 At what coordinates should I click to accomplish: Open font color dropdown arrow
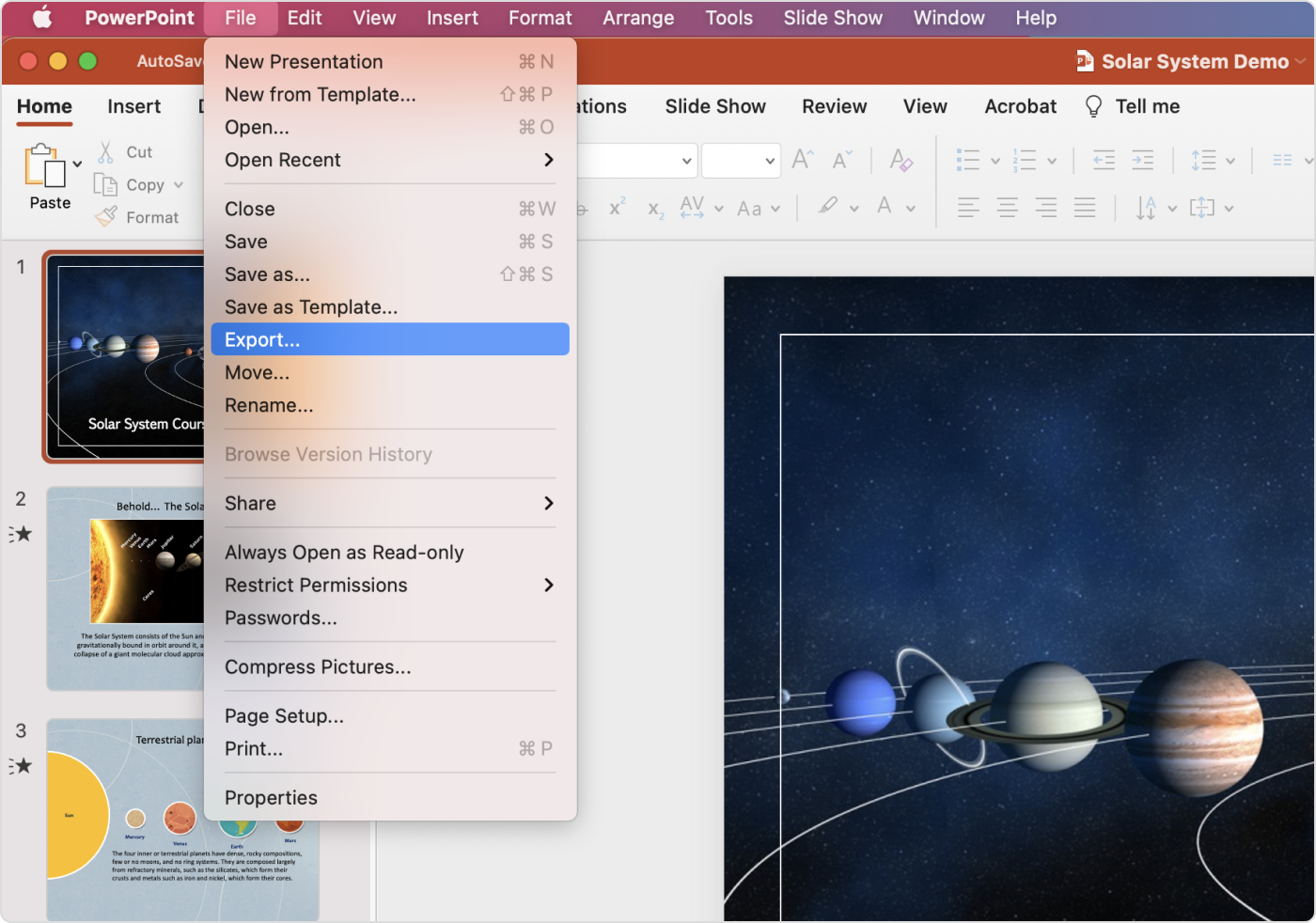(x=911, y=209)
